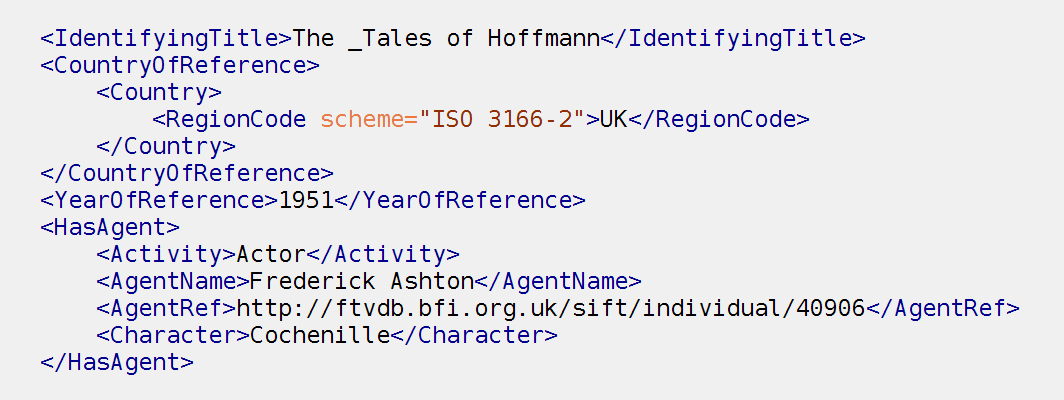
Task: Click the opening Country tag
Action: click(159, 92)
